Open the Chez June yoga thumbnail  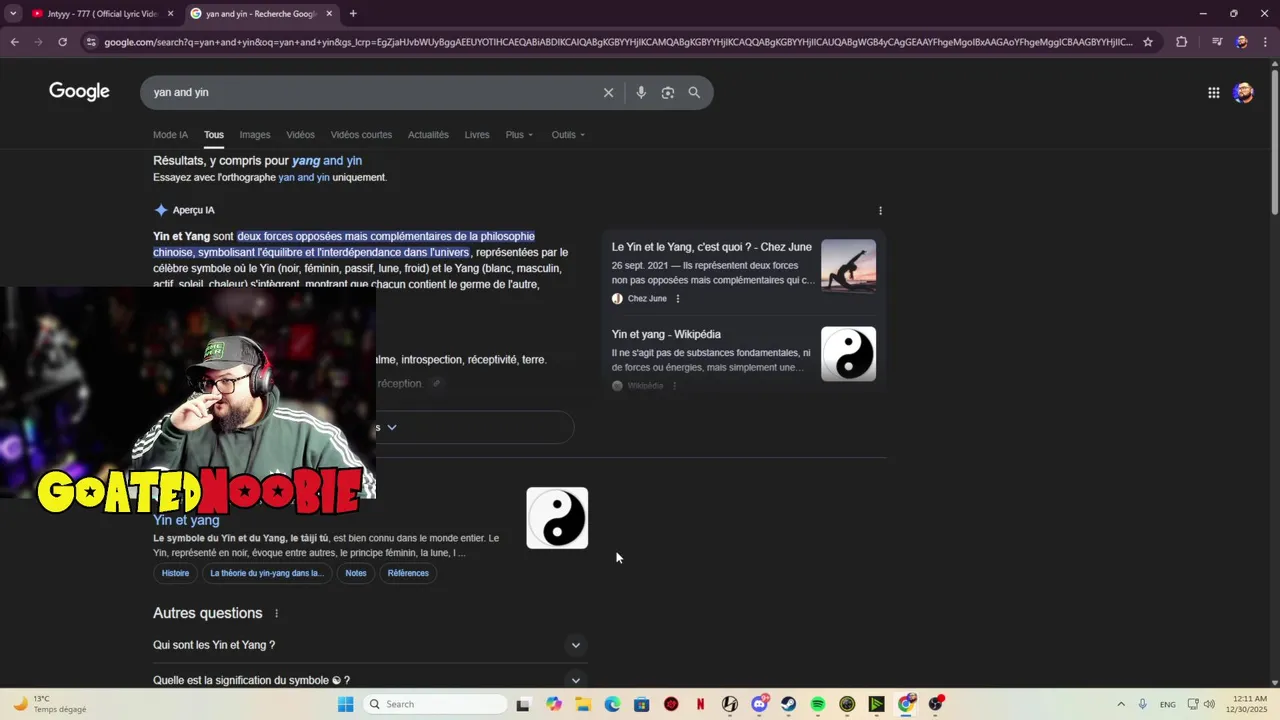[x=848, y=266]
